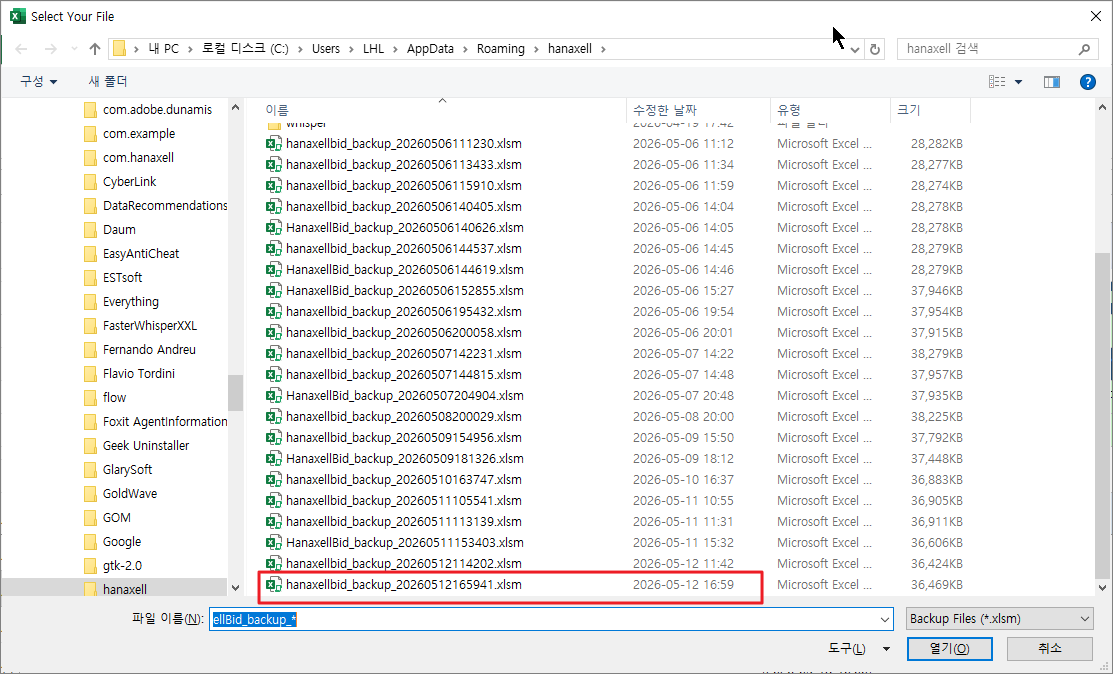Create a new folder with 새 폴더
Image resolution: width=1113 pixels, height=674 pixels.
click(x=108, y=82)
